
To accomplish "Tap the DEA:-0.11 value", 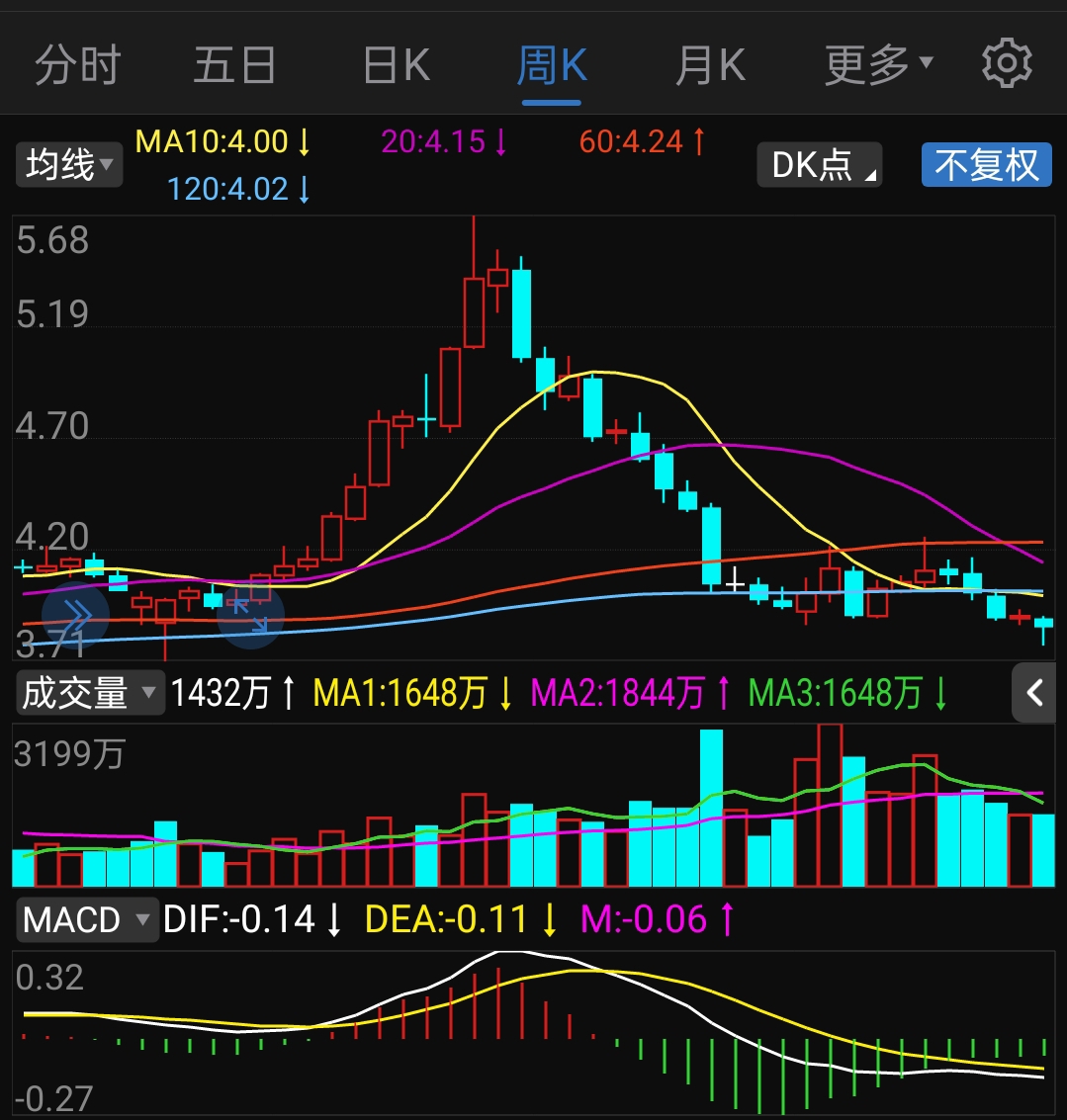I will click(461, 919).
